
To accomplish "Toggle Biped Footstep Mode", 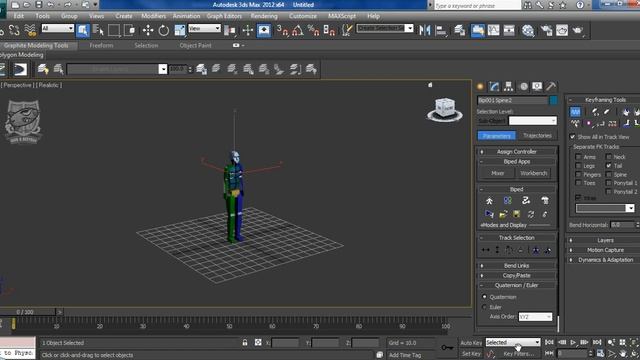I will point(507,200).
